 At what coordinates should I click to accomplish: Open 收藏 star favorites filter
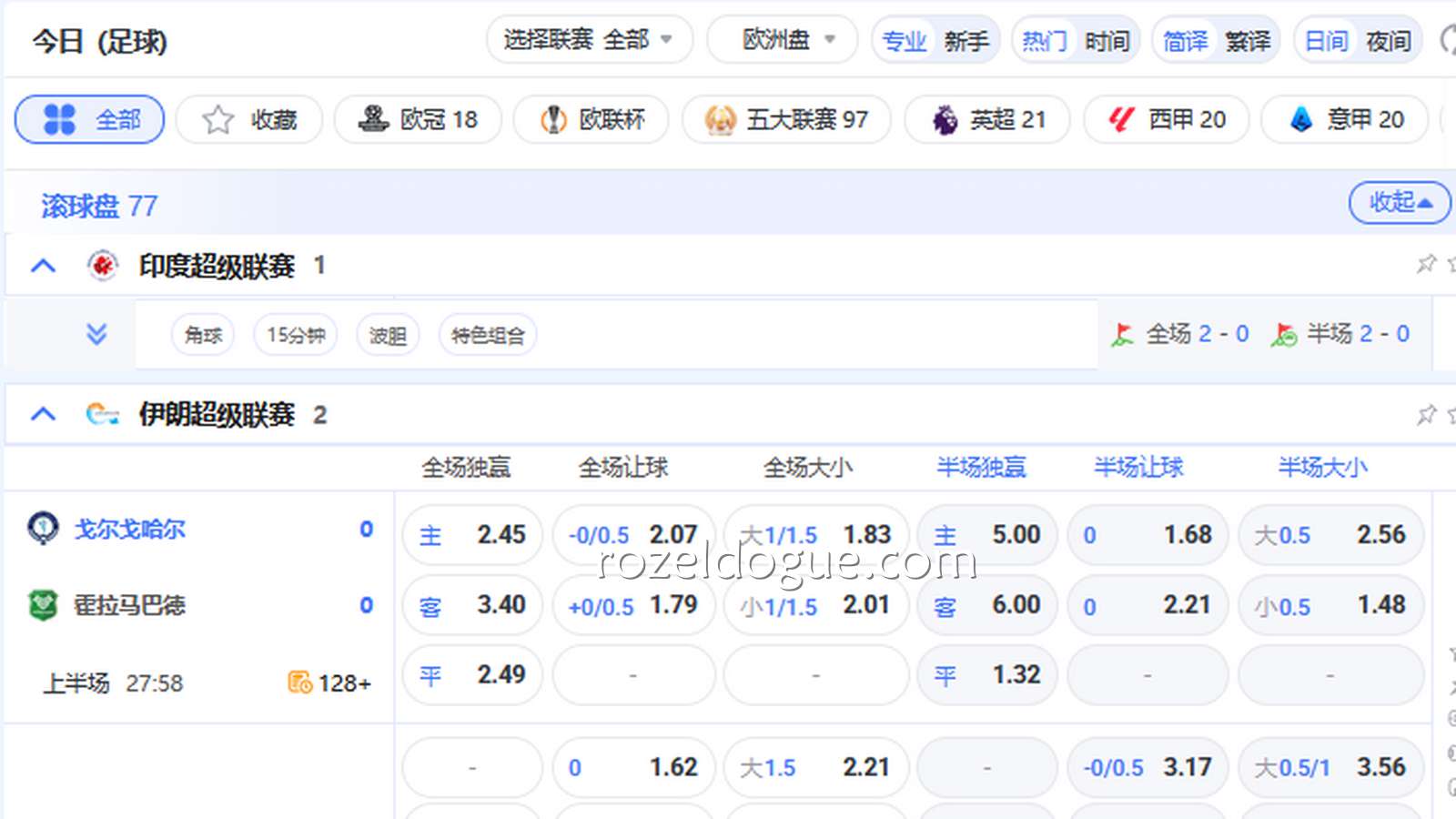pyautogui.click(x=248, y=119)
